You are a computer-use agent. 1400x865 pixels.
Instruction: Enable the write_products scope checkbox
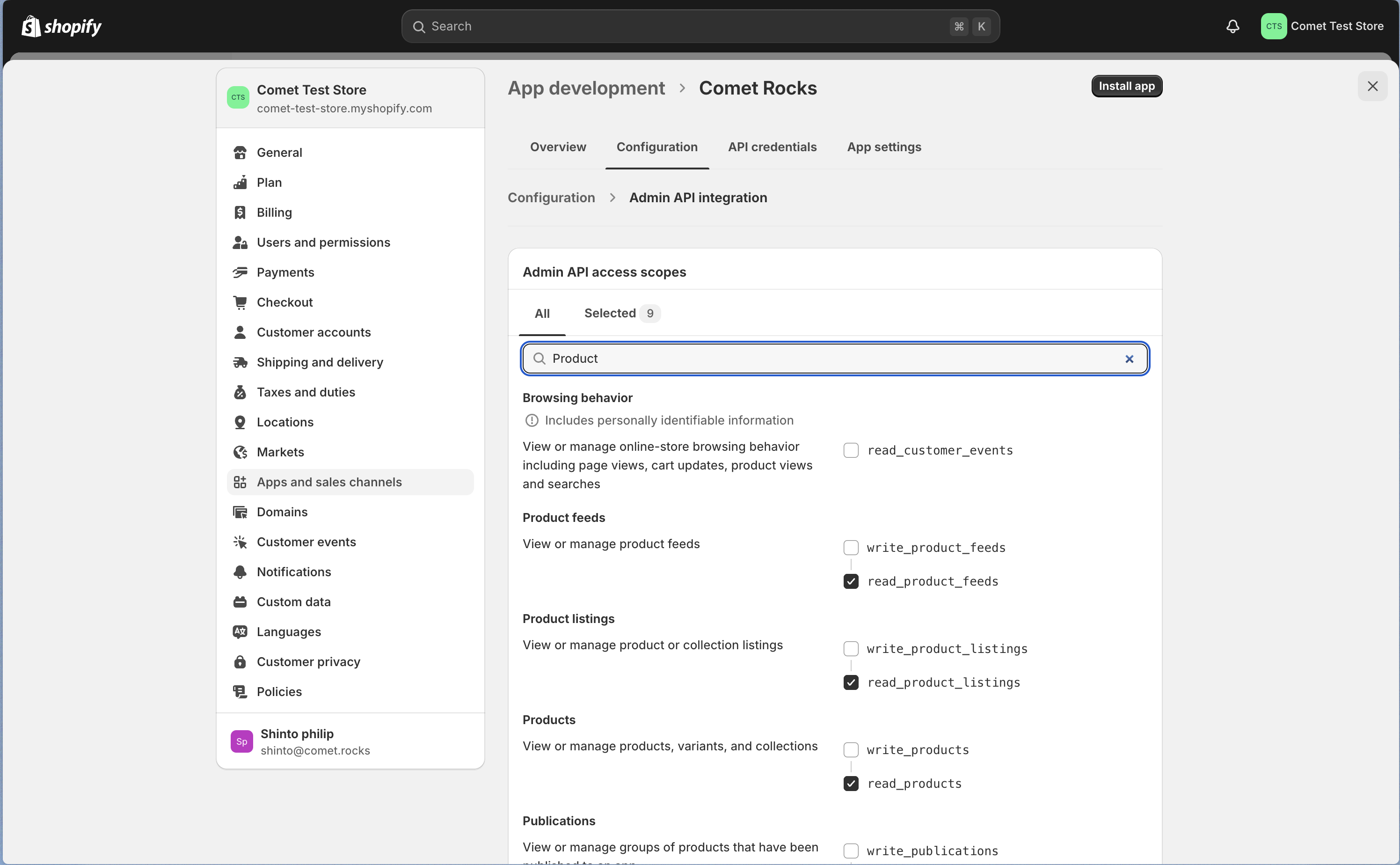(851, 750)
